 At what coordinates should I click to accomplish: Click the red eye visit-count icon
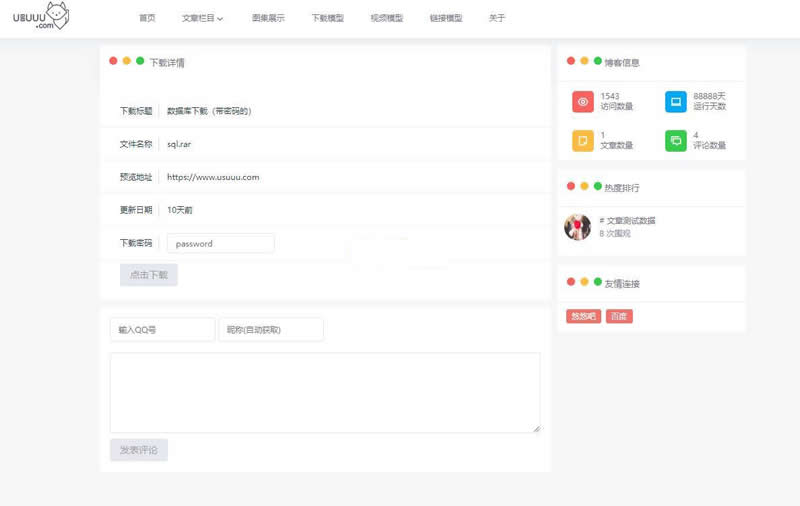click(583, 102)
